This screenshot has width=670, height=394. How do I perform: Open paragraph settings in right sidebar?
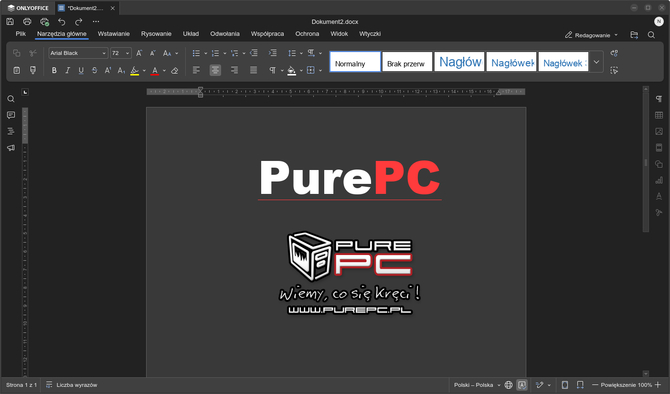click(x=659, y=99)
